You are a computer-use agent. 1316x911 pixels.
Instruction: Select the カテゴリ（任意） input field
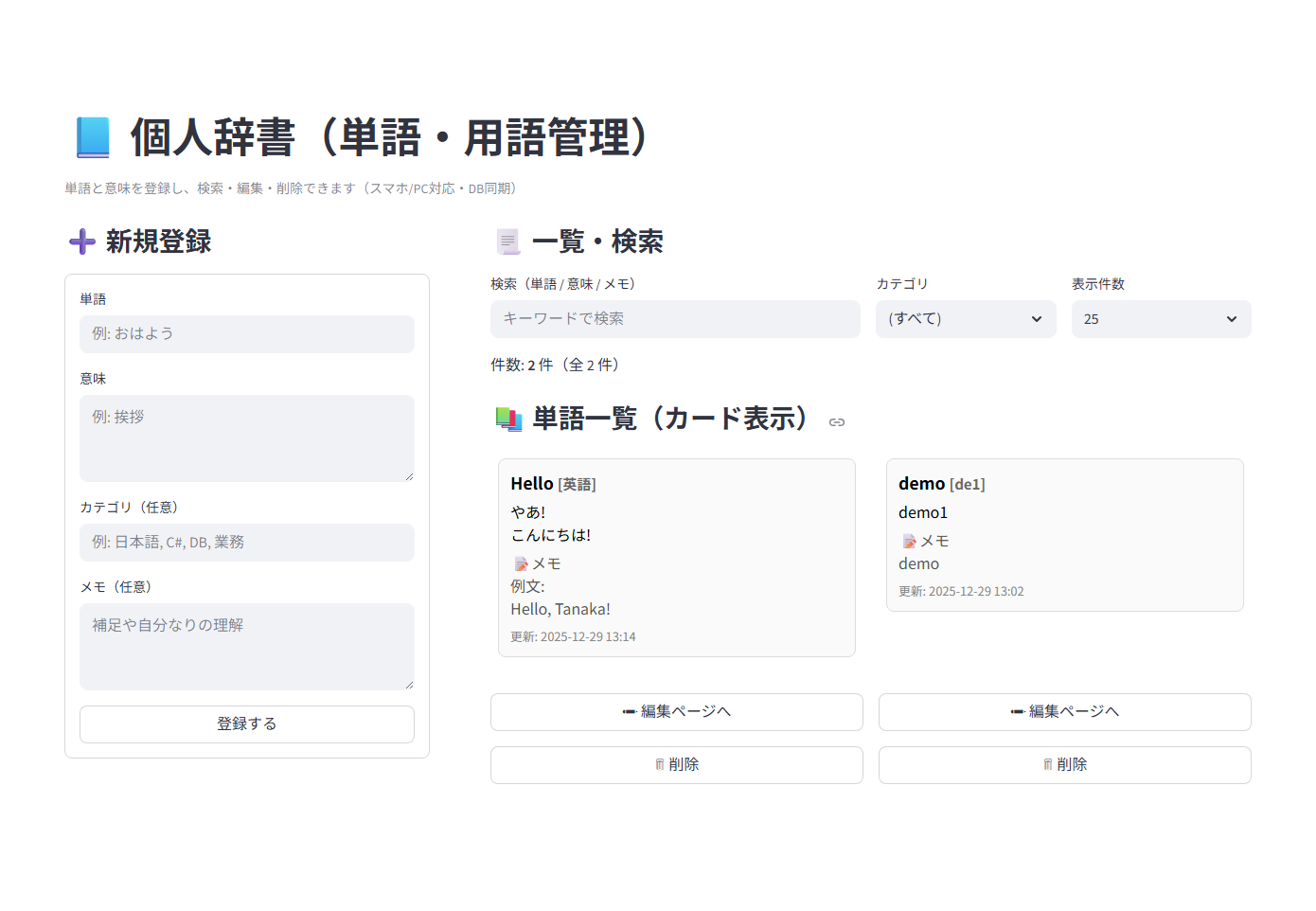246,543
